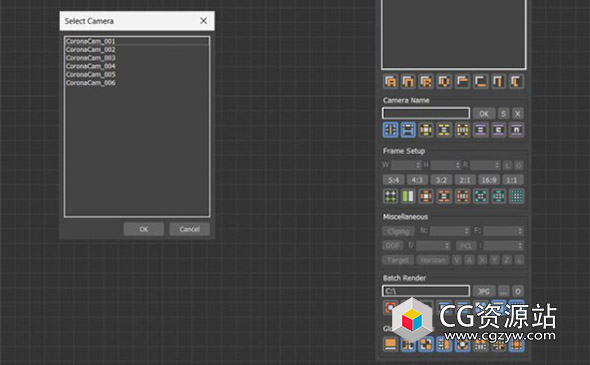Click the browse "..." button in Batch Render
Viewport: 590px width, 365px height.
(x=503, y=291)
